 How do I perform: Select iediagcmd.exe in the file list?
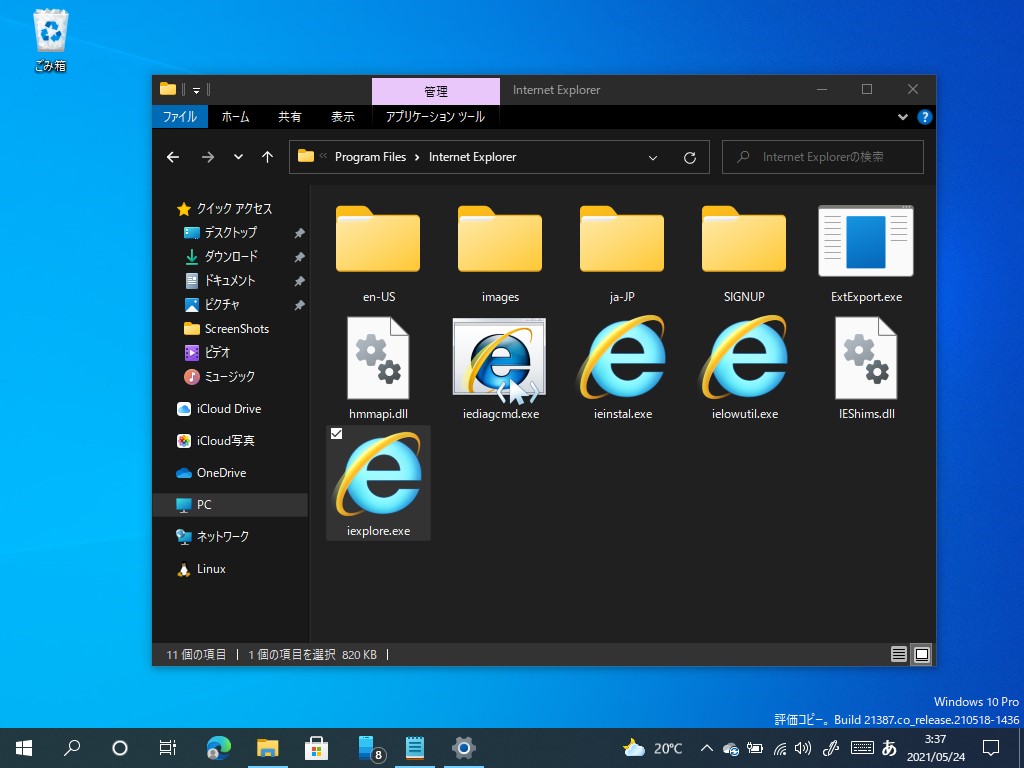click(499, 357)
